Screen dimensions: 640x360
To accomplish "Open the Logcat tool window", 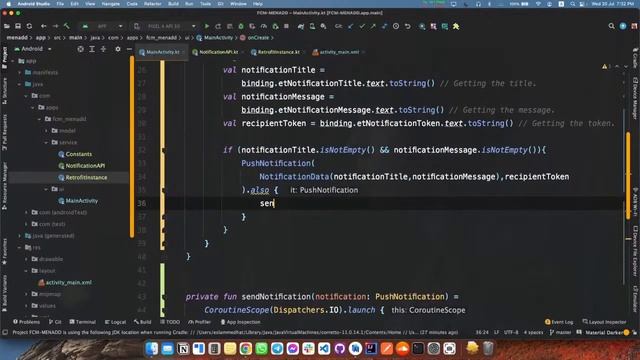I will click(115, 322).
